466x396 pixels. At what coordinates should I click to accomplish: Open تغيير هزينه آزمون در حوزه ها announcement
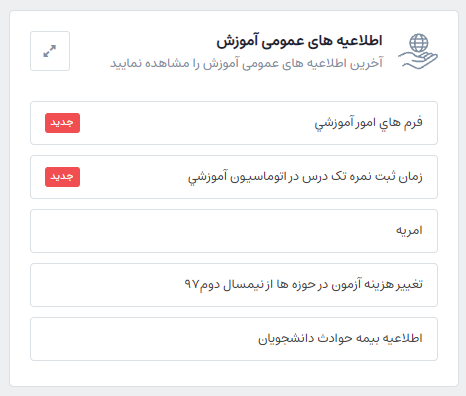[234, 285]
